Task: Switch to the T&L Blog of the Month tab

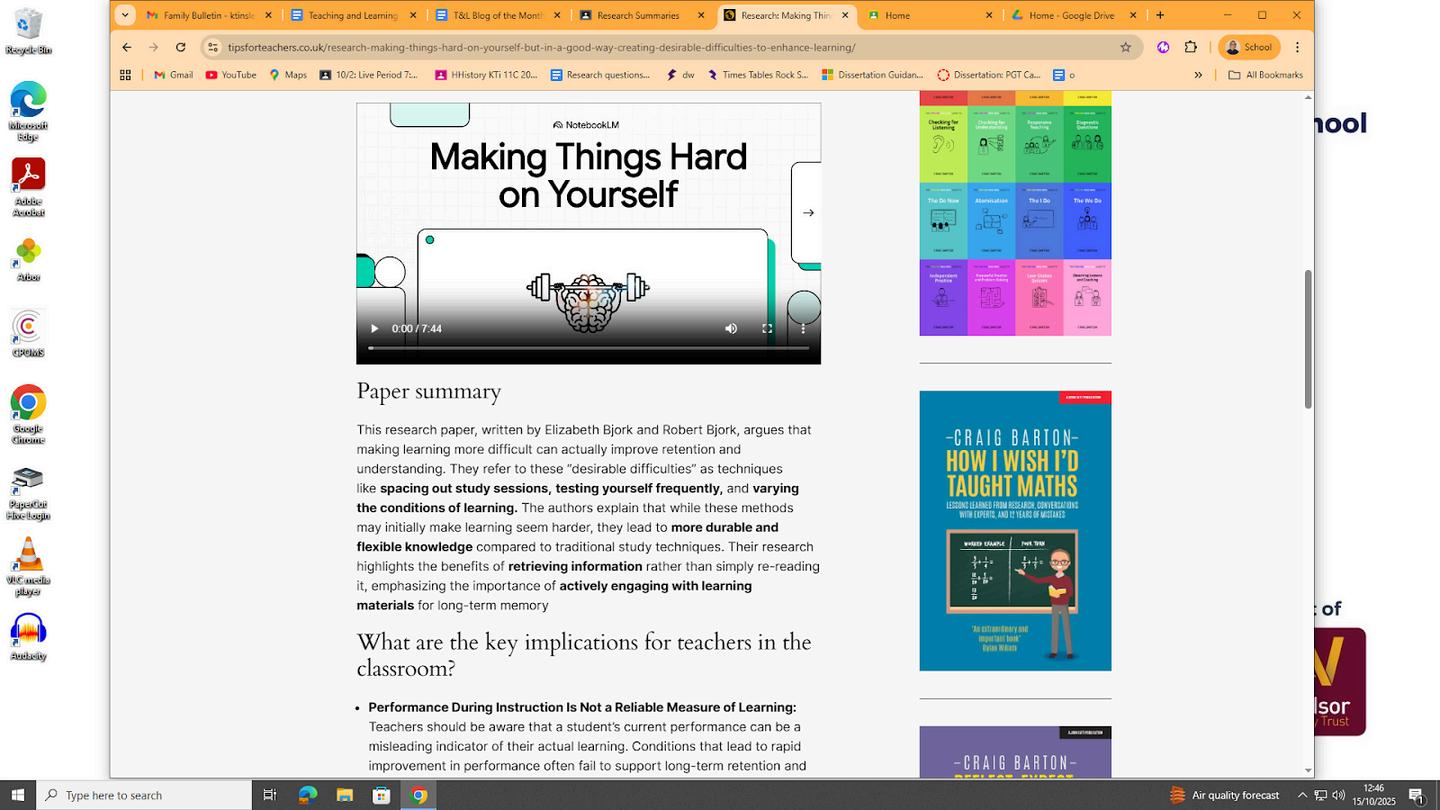Action: pyautogui.click(x=497, y=15)
